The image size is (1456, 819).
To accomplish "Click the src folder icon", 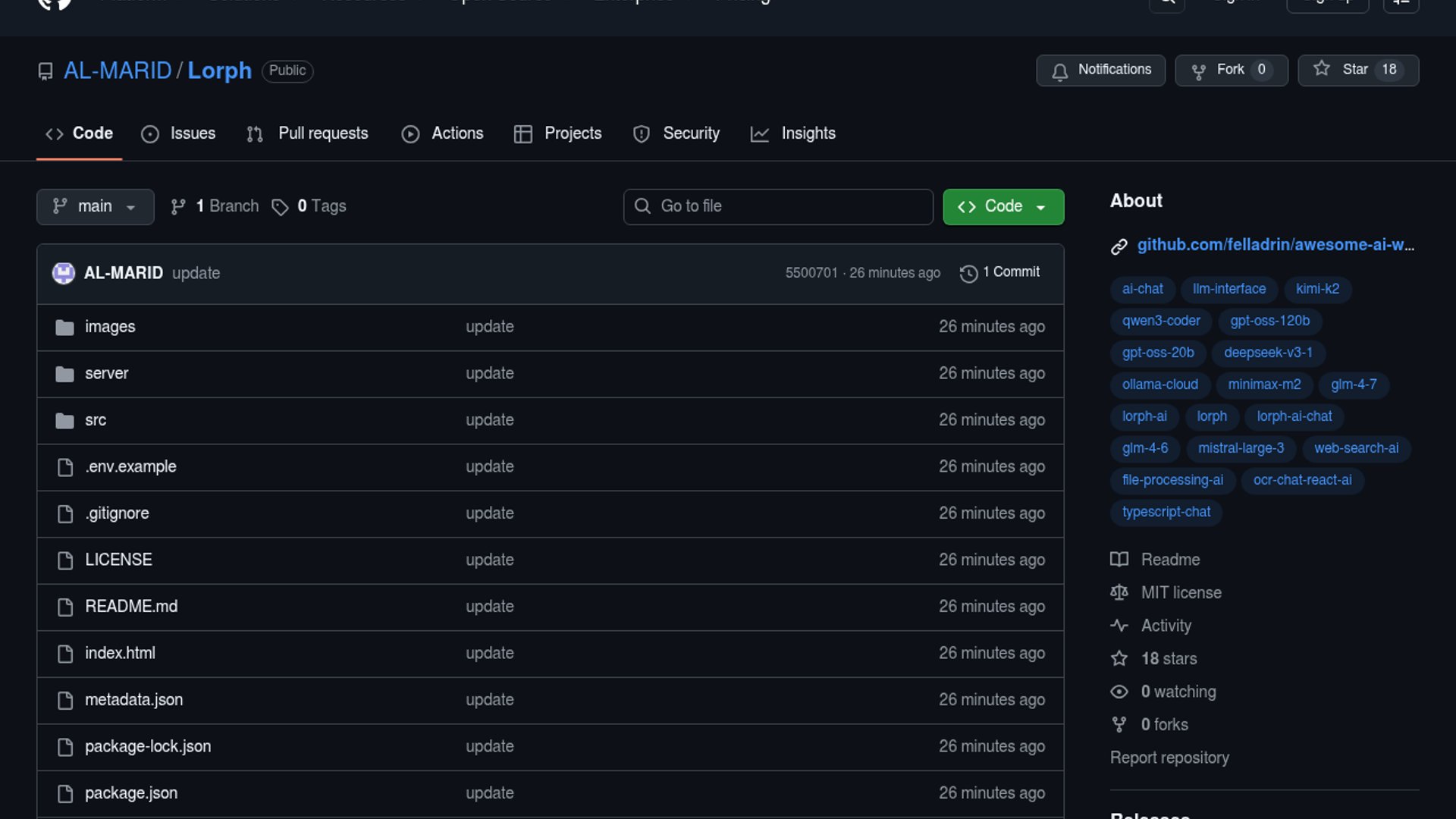I will pyautogui.click(x=65, y=421).
